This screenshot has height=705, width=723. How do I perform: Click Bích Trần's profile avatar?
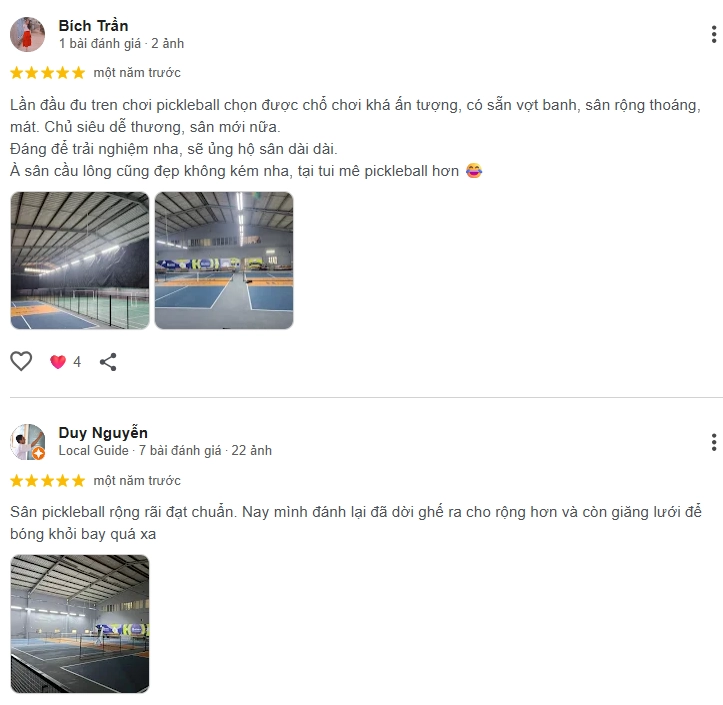pos(28,35)
